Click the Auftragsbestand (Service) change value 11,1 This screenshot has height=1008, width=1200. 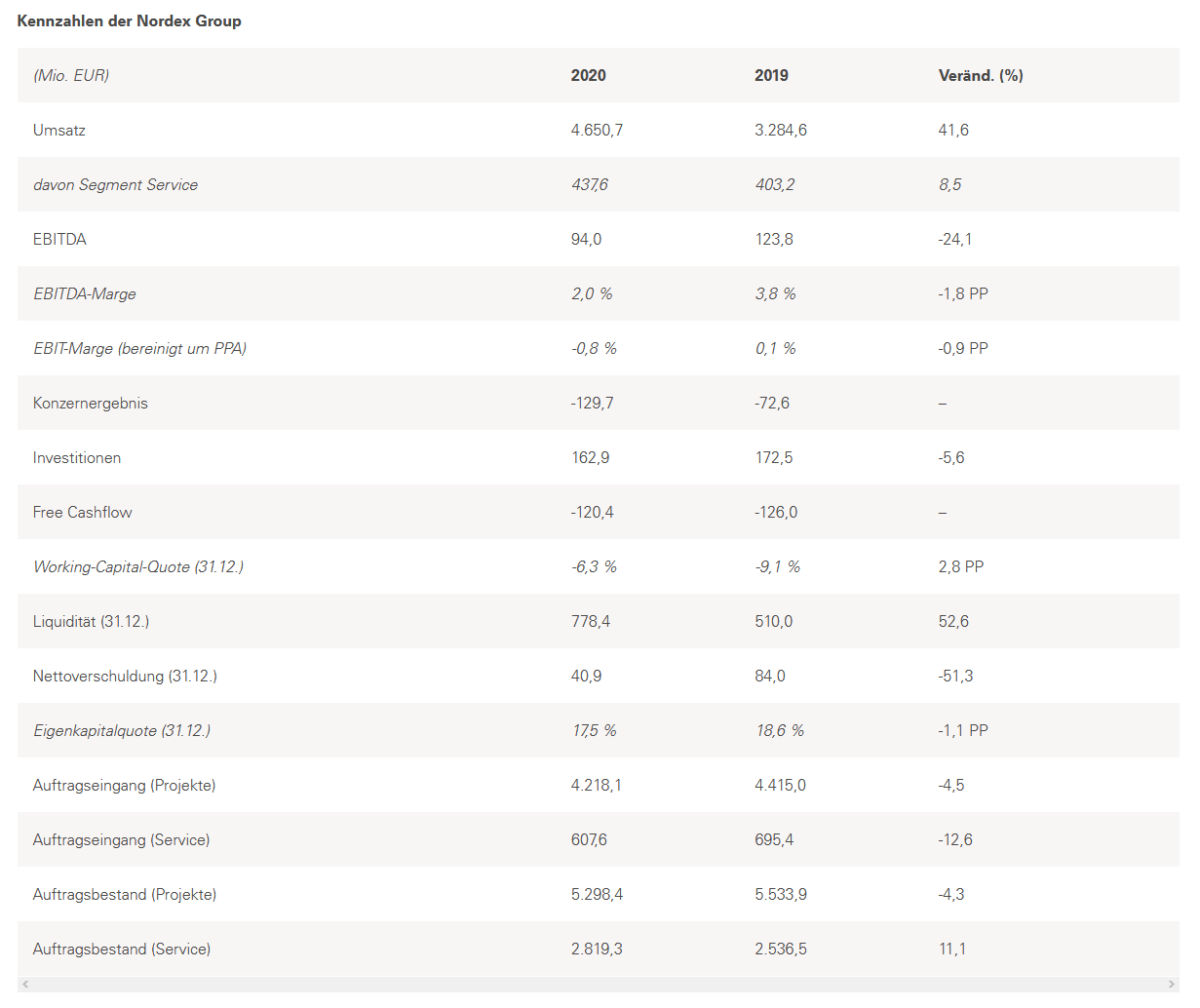click(951, 949)
